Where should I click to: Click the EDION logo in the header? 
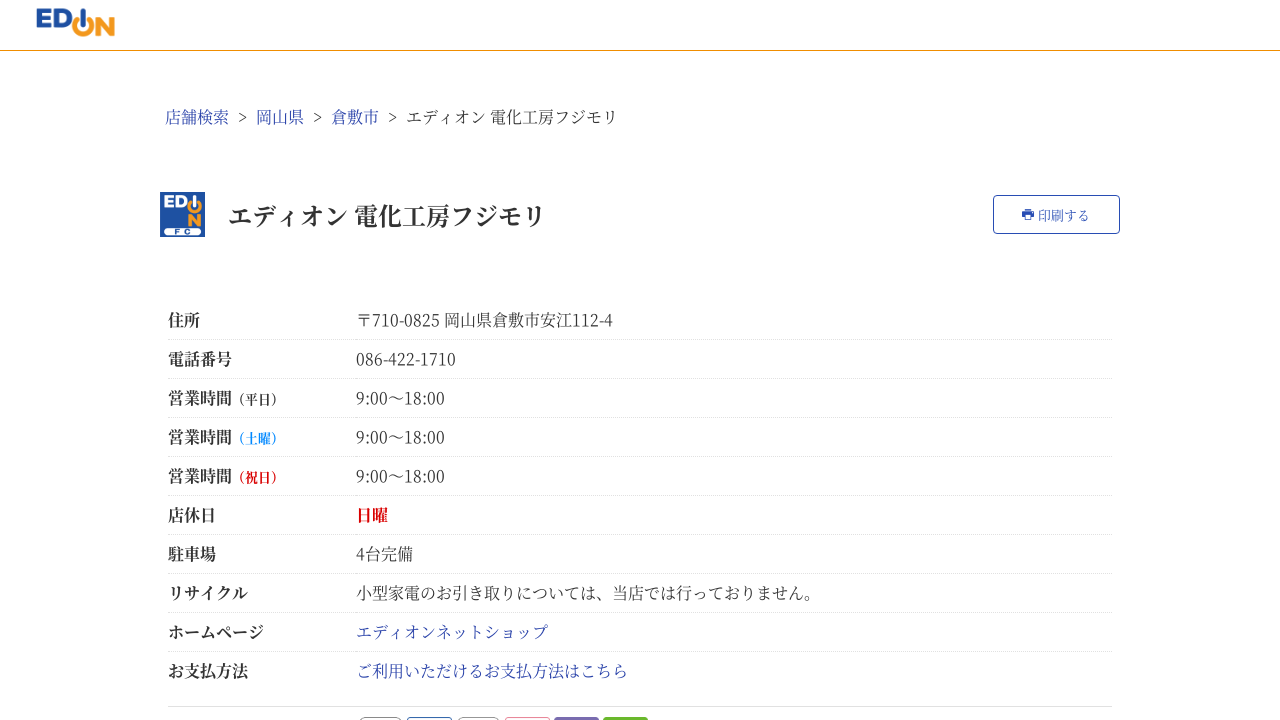75,22
